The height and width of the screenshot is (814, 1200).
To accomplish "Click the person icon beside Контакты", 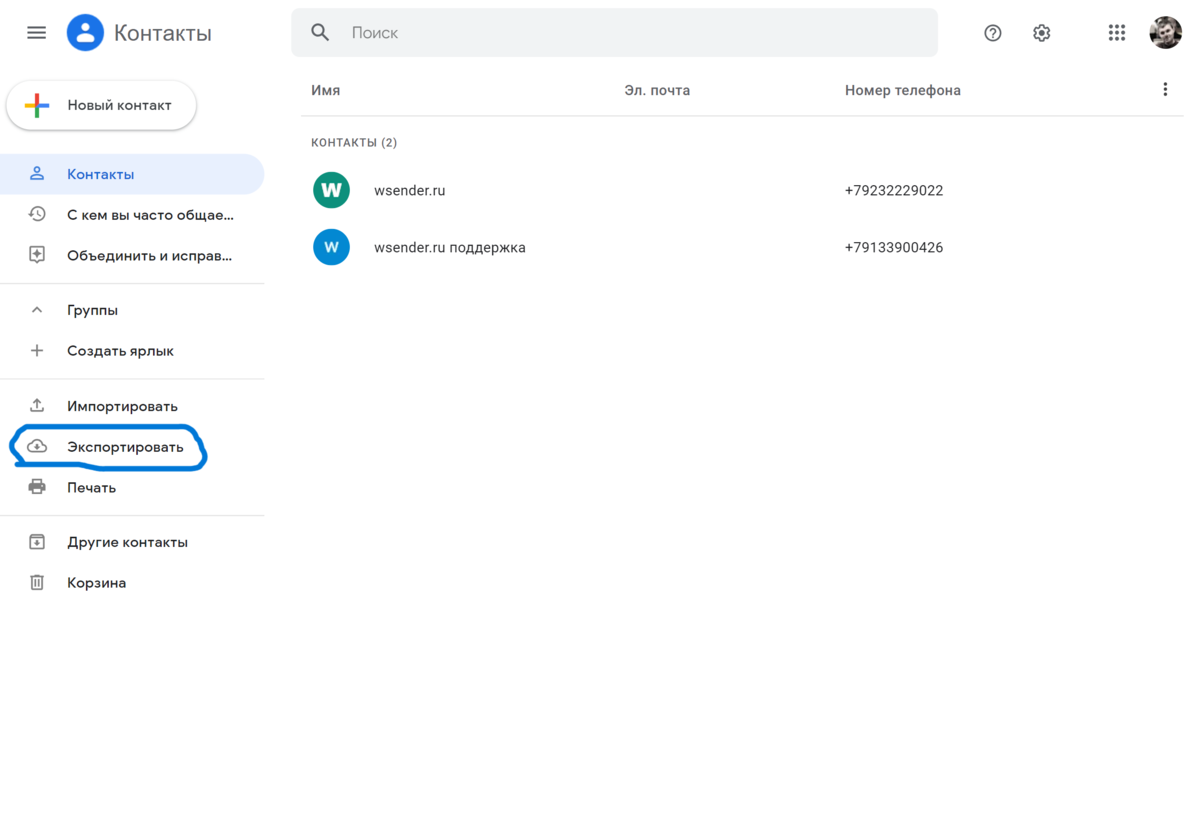I will point(37,174).
